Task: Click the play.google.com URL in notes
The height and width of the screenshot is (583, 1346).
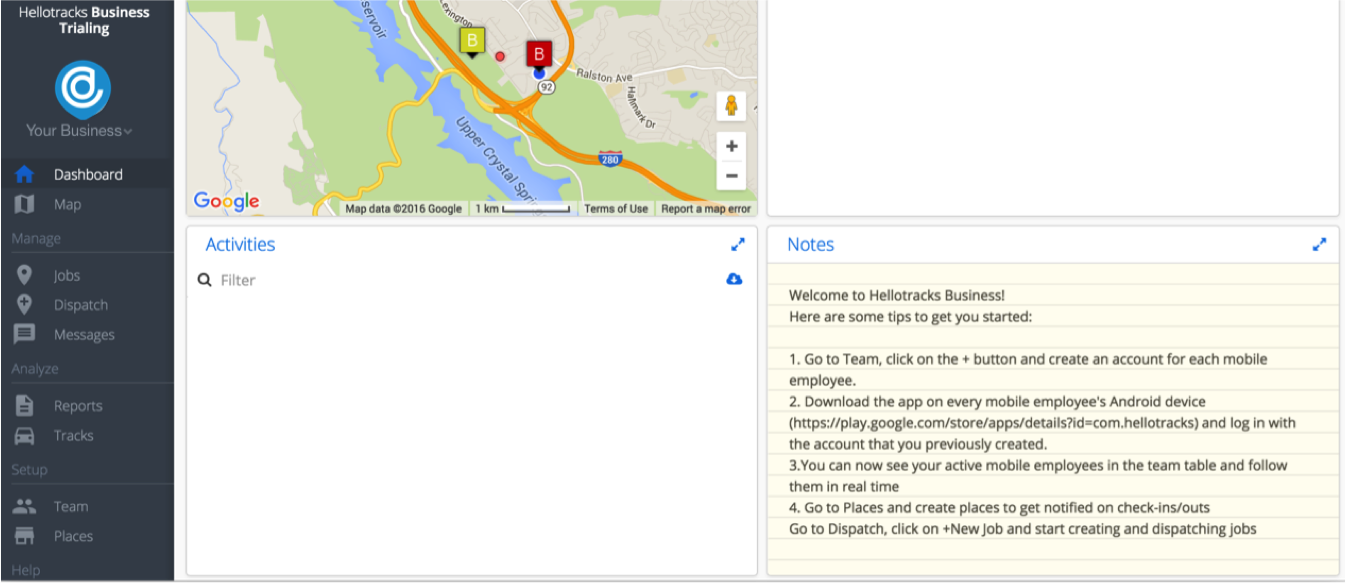Action: click(x=993, y=423)
